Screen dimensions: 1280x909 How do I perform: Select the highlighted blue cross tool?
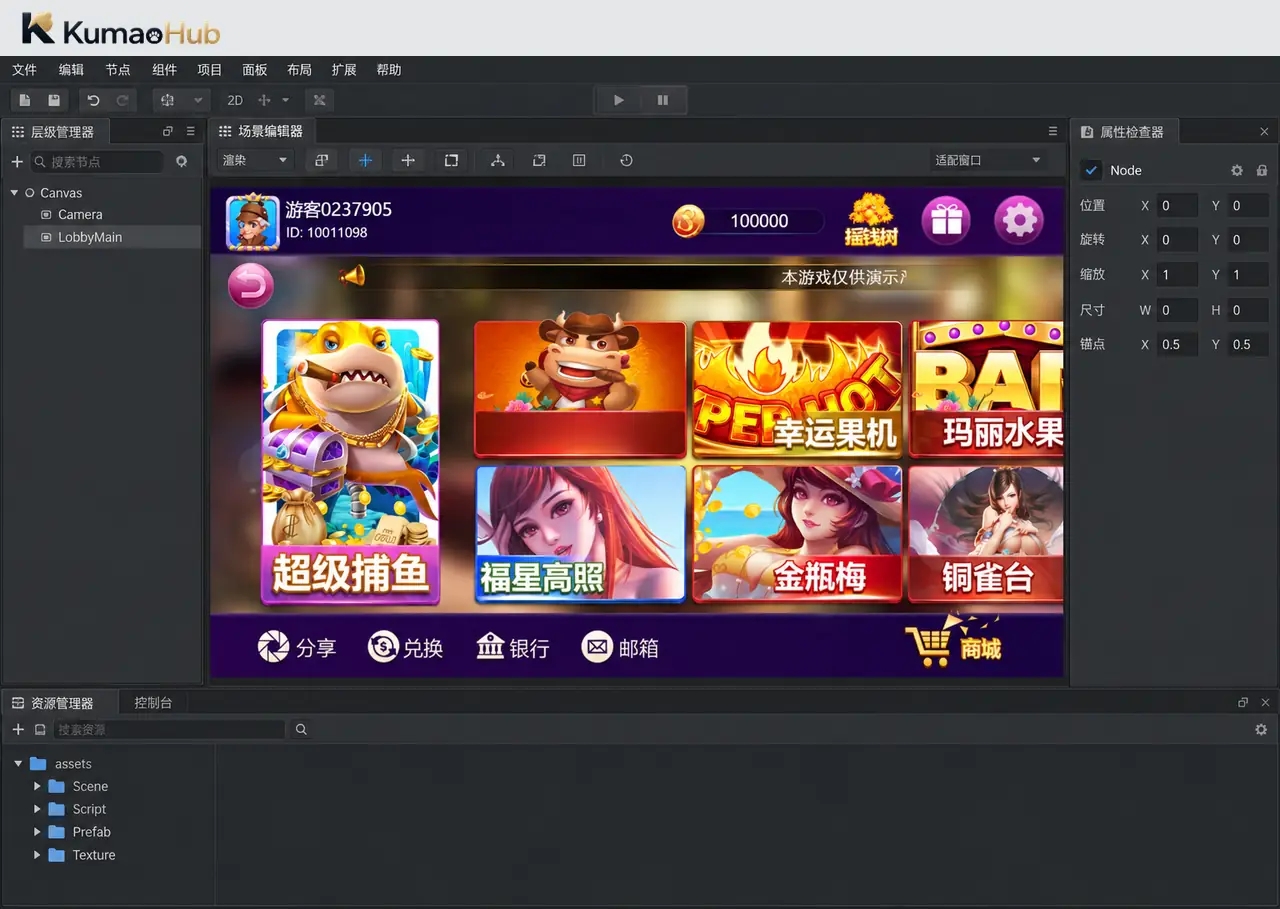point(365,160)
